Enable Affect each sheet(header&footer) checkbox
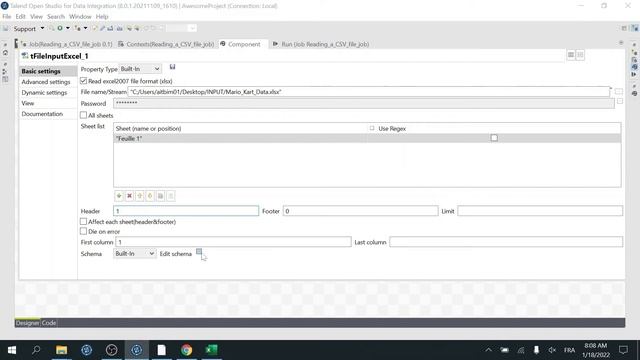Image resolution: width=640 pixels, height=360 pixels. (x=84, y=221)
